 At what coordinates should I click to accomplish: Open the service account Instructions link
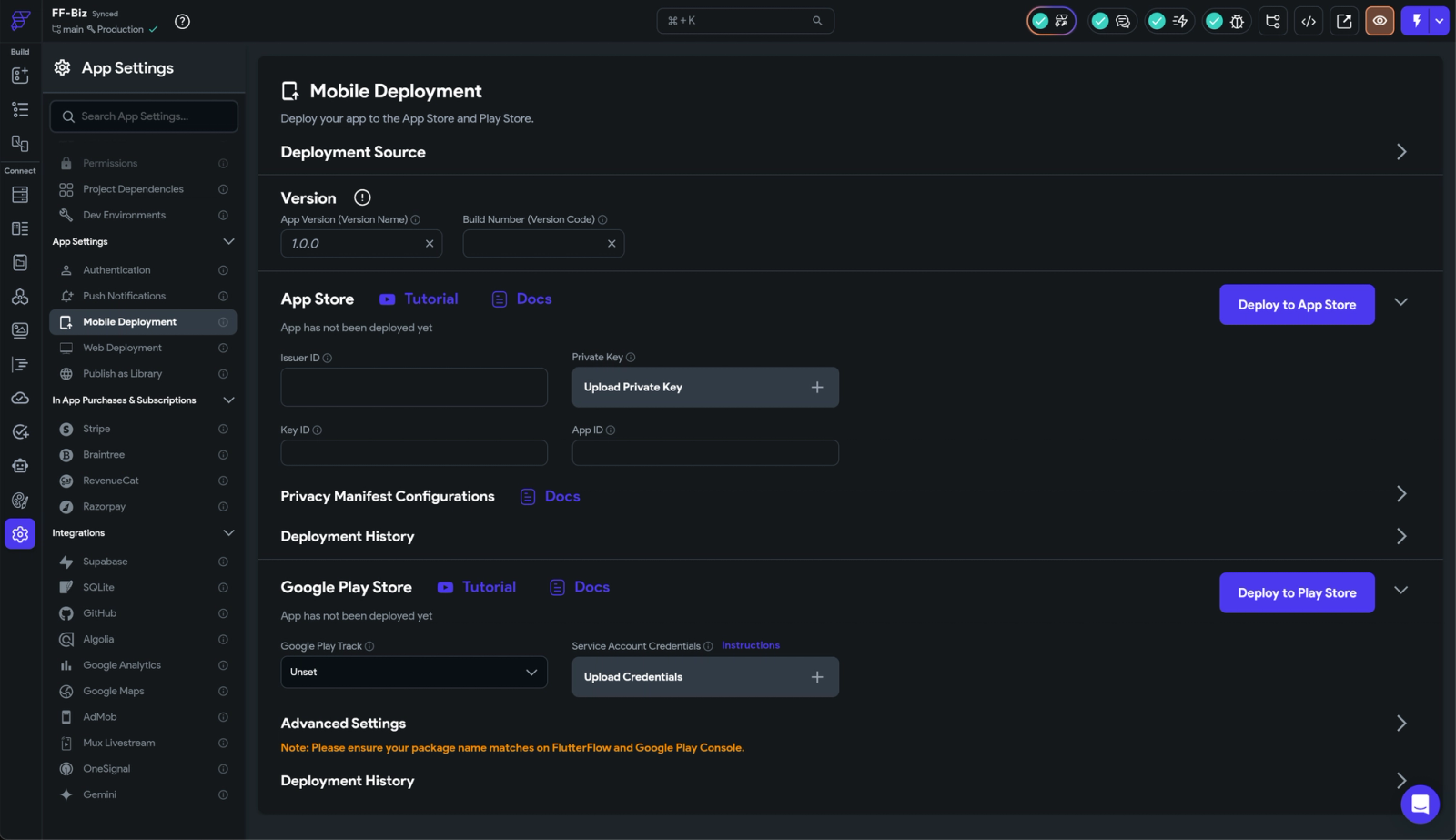tap(751, 645)
